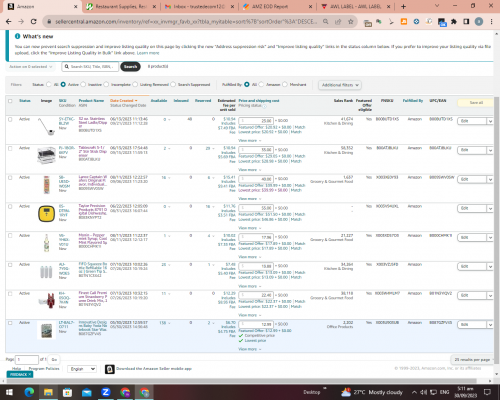Open the Additional filters dropdown
This screenshot has height=400, width=500.
click(x=340, y=85)
